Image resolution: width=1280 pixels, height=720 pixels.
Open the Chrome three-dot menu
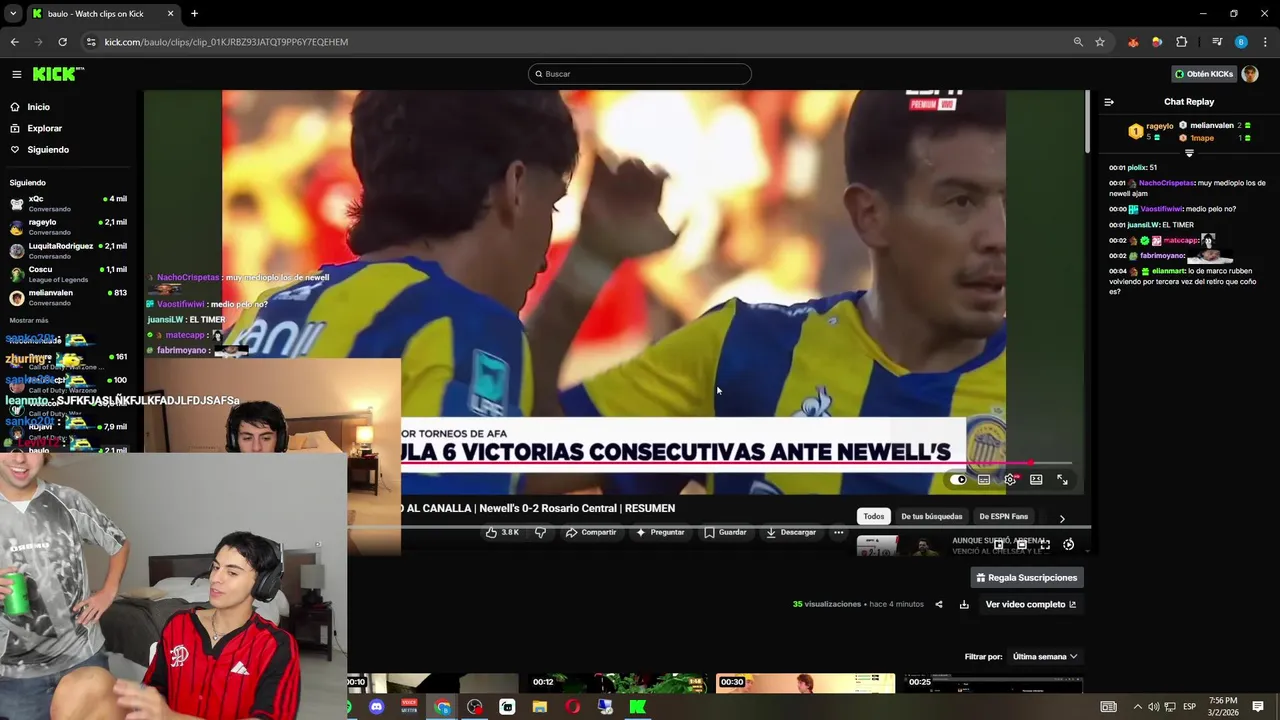1266,42
